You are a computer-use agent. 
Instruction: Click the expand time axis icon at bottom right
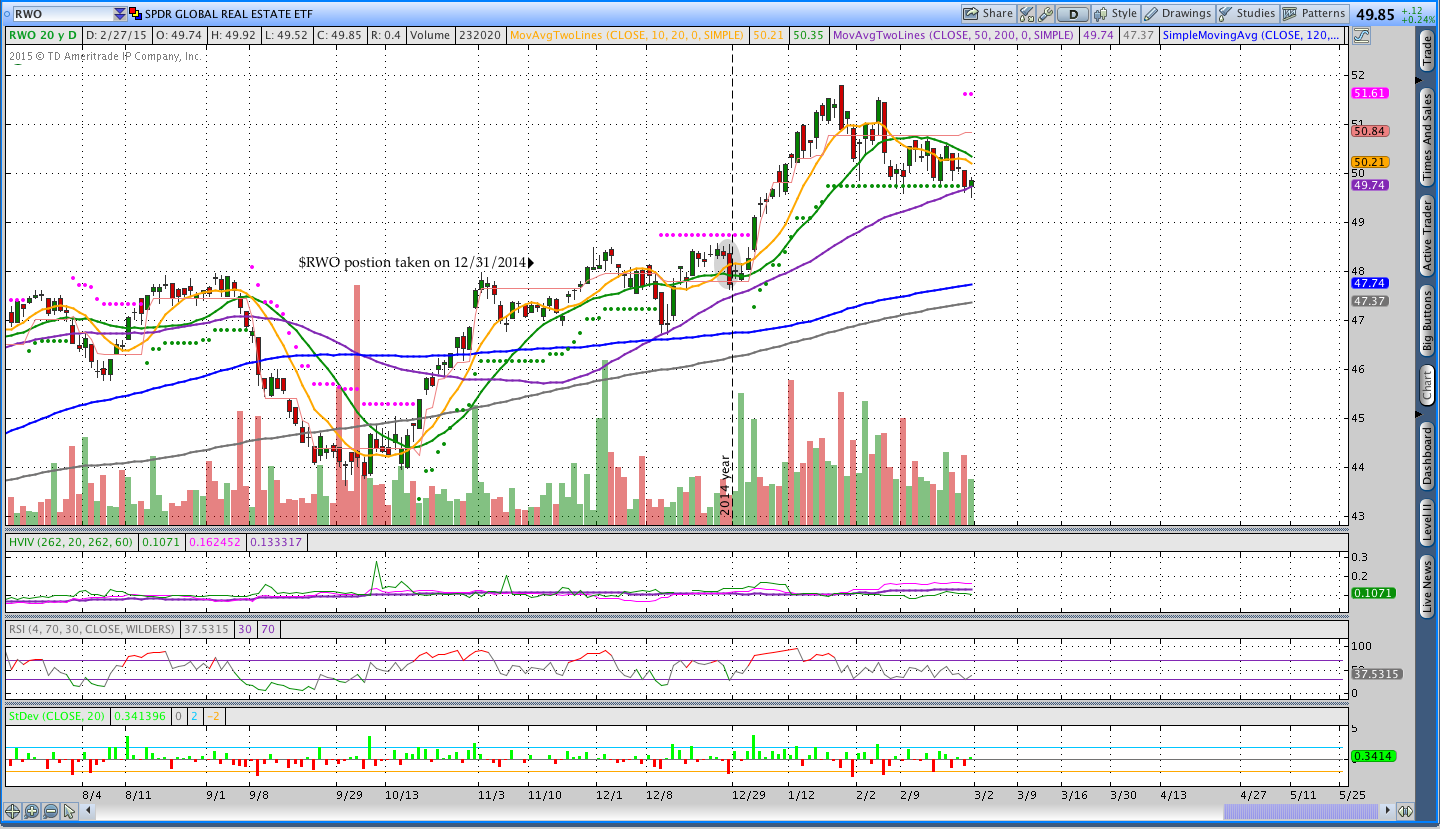tap(1405, 811)
